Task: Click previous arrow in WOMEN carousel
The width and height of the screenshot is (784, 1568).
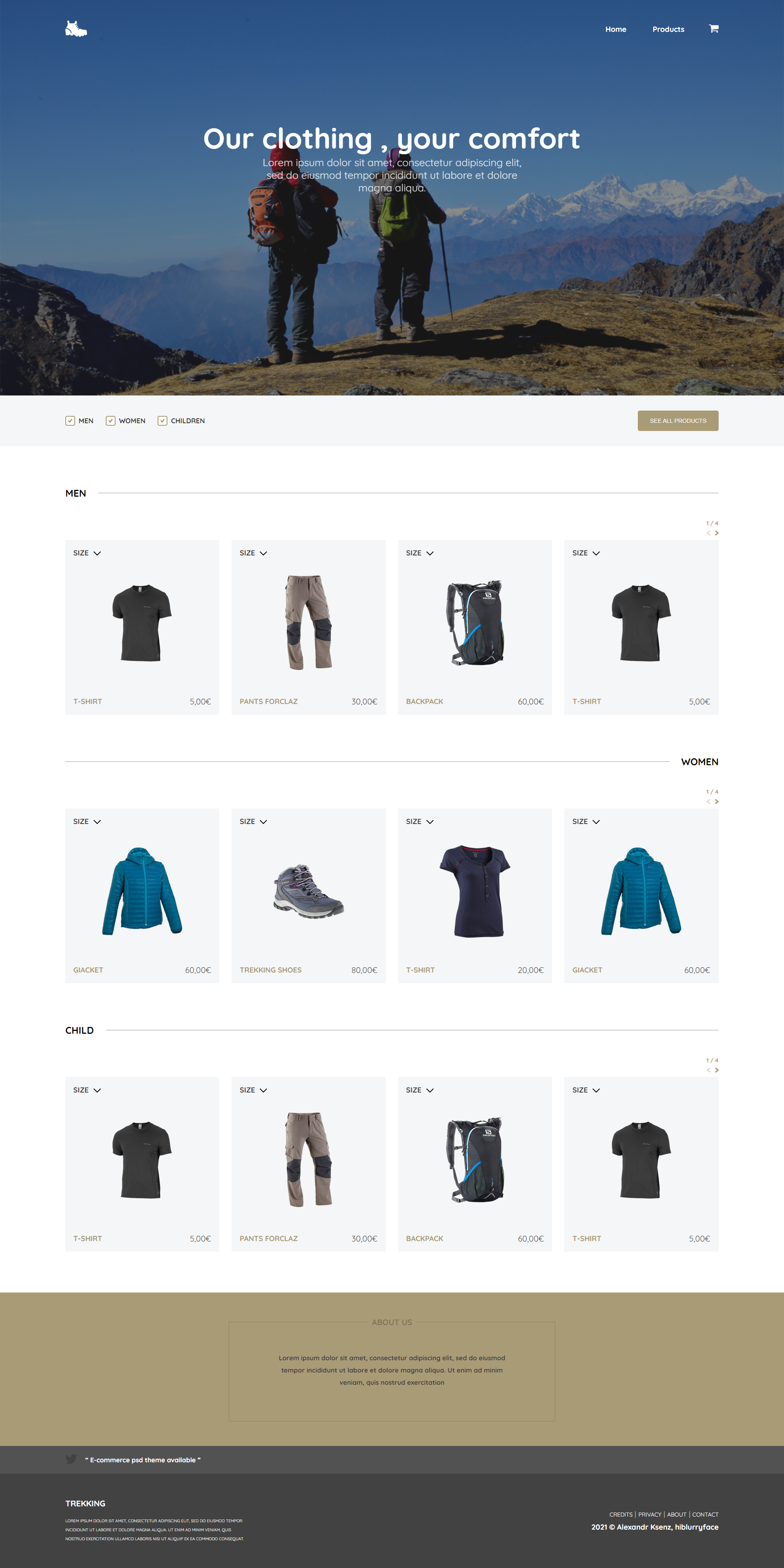Action: 708,801
